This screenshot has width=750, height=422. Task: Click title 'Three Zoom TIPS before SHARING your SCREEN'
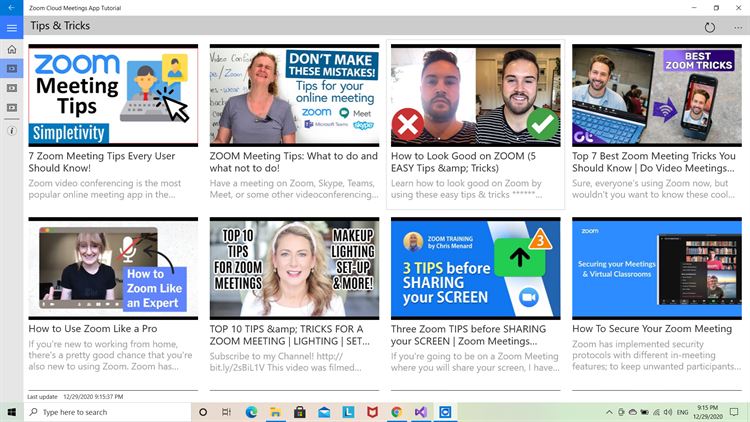pos(468,335)
